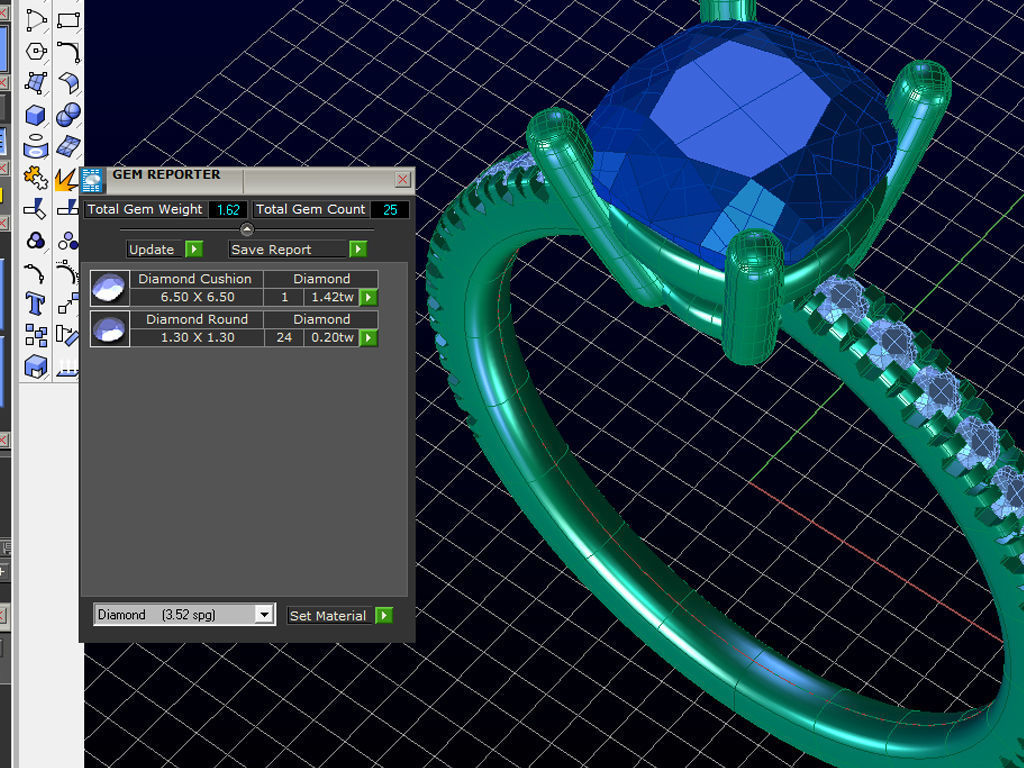This screenshot has height=768, width=1024.
Task: Select the Move transform tool
Action: coord(67,304)
